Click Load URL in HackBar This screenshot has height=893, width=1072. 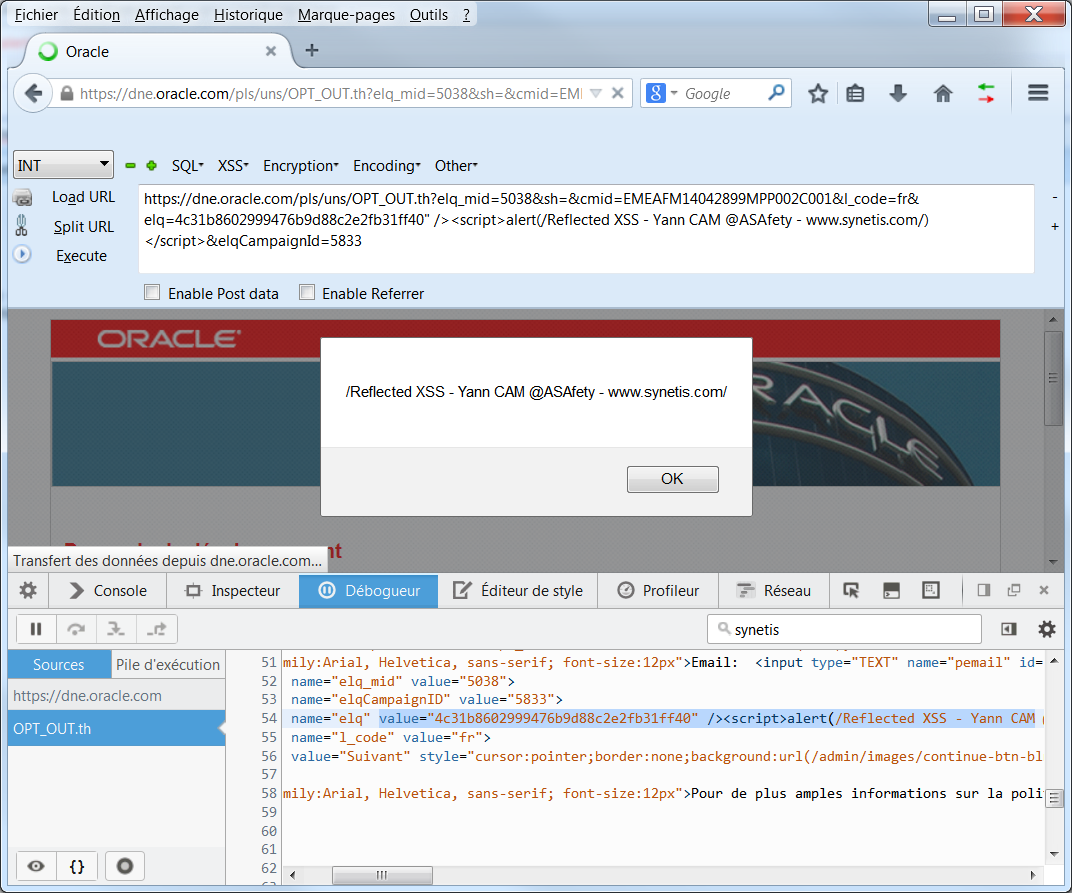83,197
